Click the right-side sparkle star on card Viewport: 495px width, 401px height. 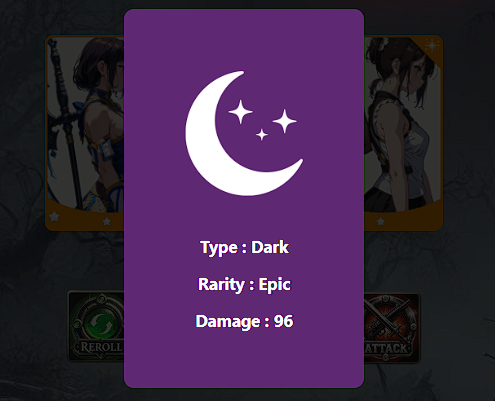pos(284,121)
